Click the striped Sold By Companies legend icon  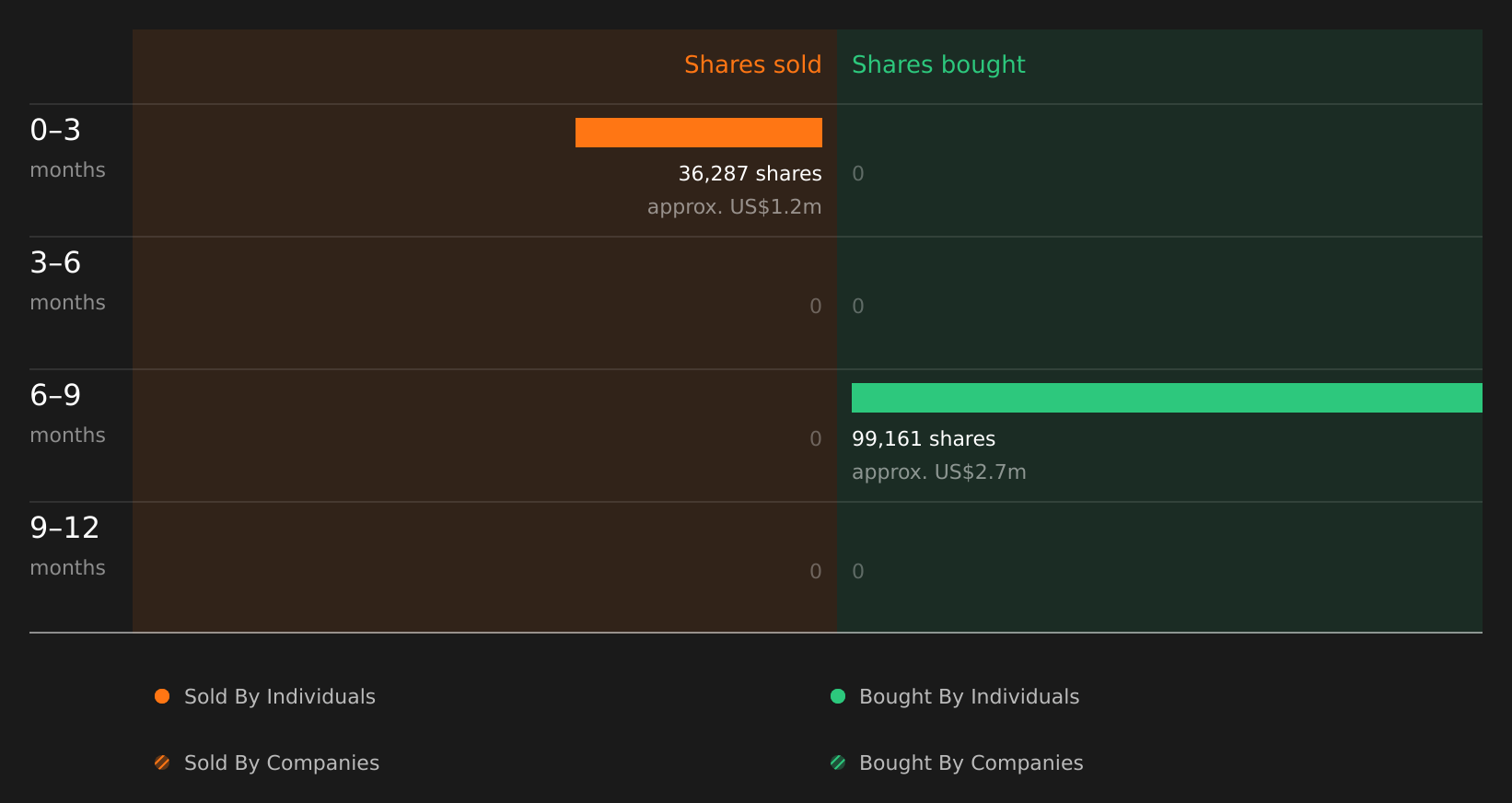[162, 762]
